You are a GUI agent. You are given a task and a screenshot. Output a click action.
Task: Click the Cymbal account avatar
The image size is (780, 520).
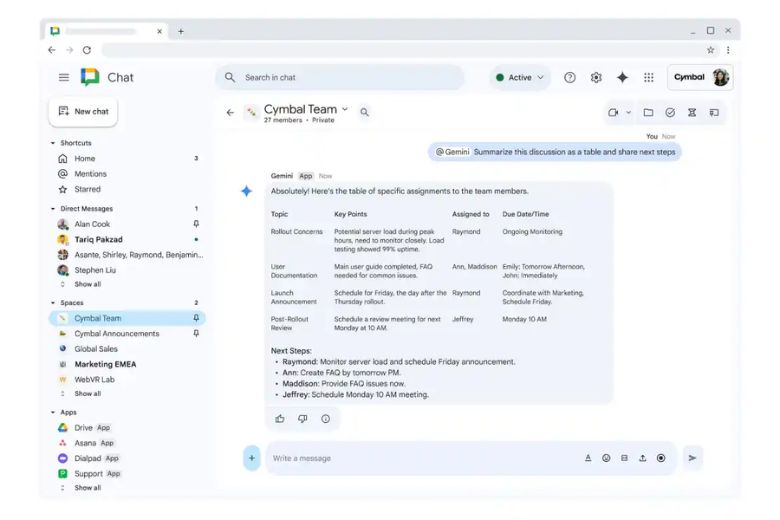[x=721, y=77]
